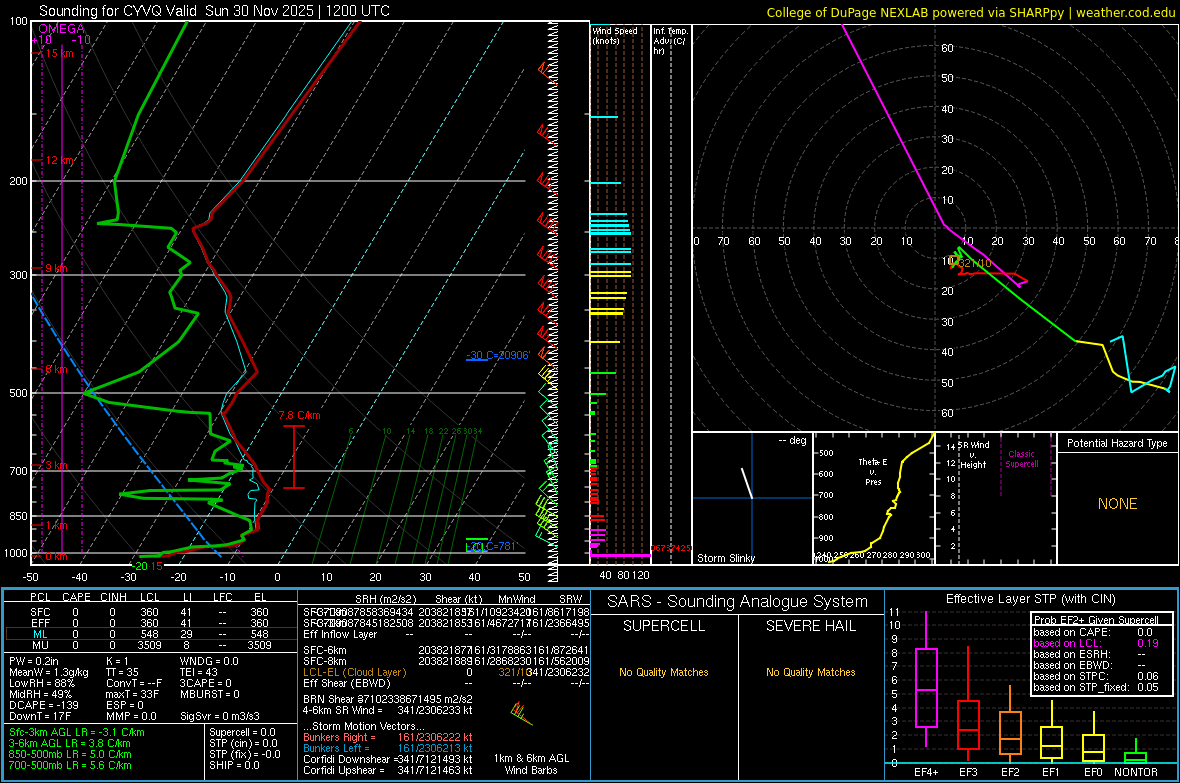Click the '7.8 C/km' lapse rate label

tap(300, 416)
